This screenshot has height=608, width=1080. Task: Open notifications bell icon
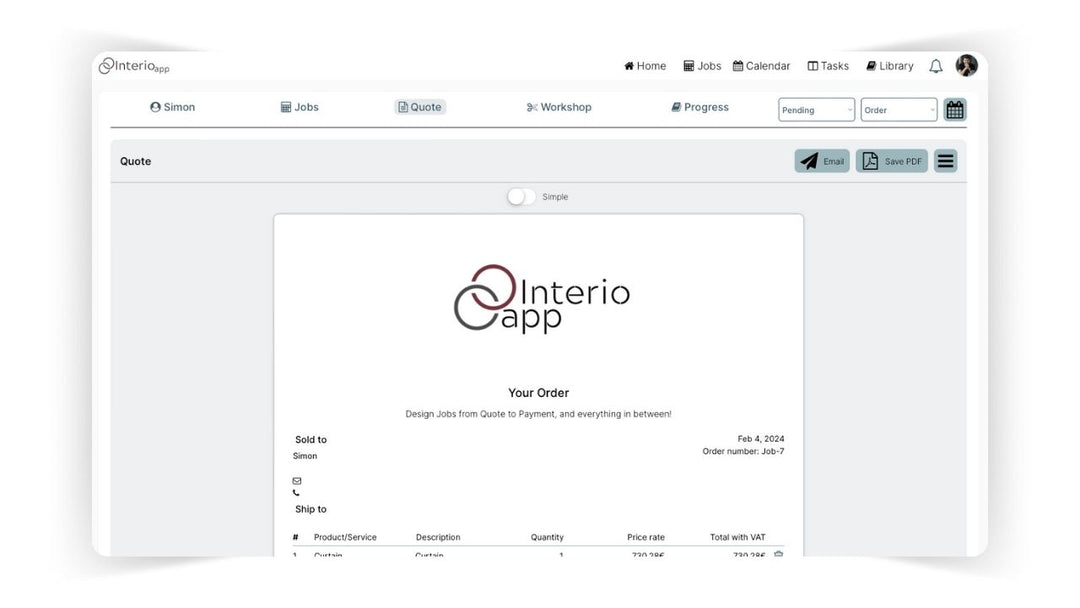pyautogui.click(x=935, y=66)
